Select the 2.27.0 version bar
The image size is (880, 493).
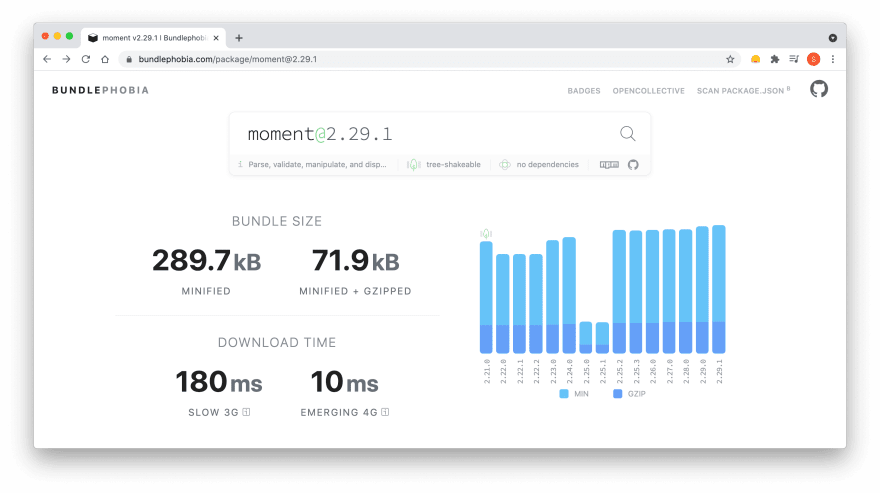(669, 291)
